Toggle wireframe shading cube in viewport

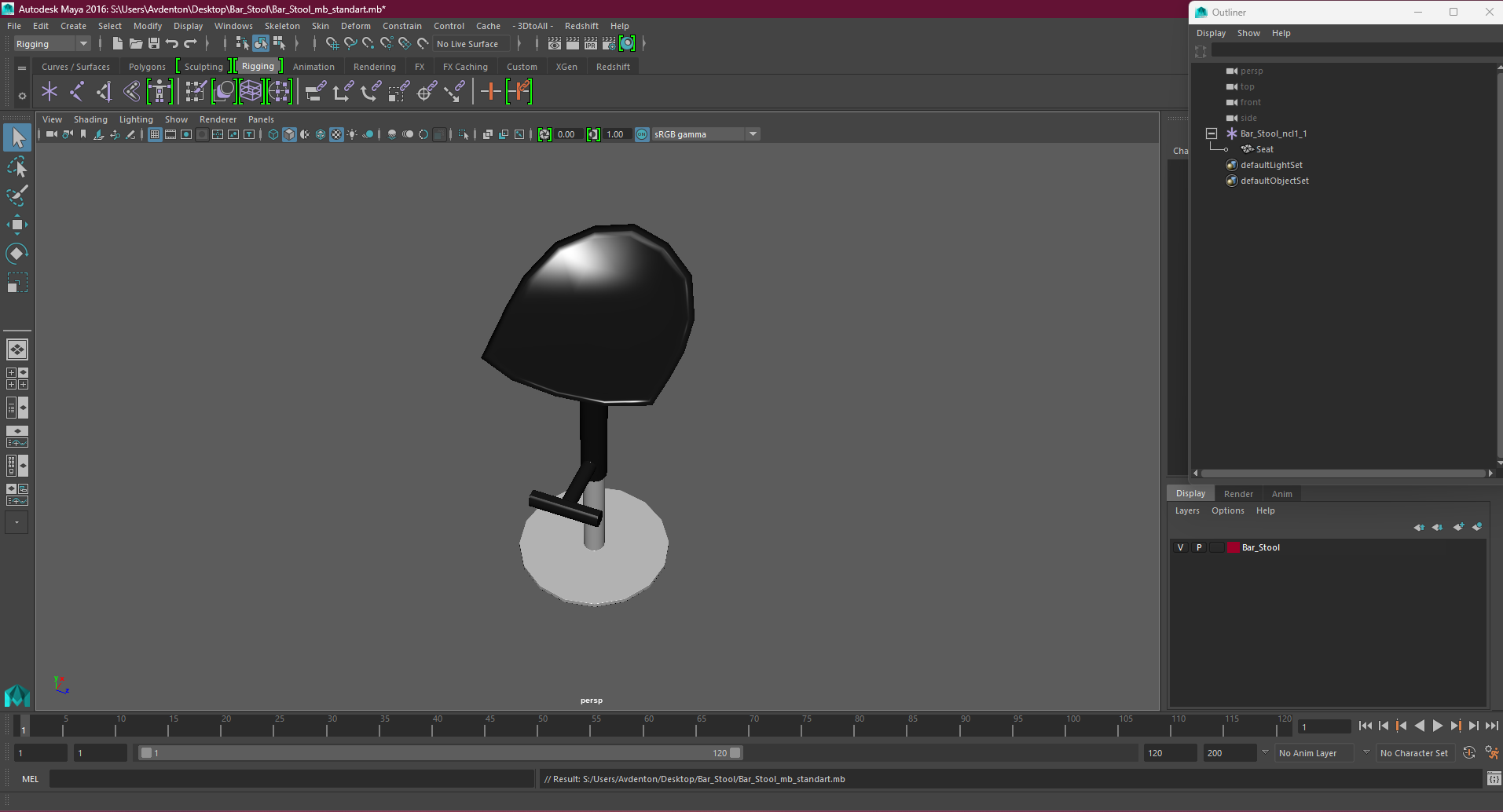click(273, 134)
